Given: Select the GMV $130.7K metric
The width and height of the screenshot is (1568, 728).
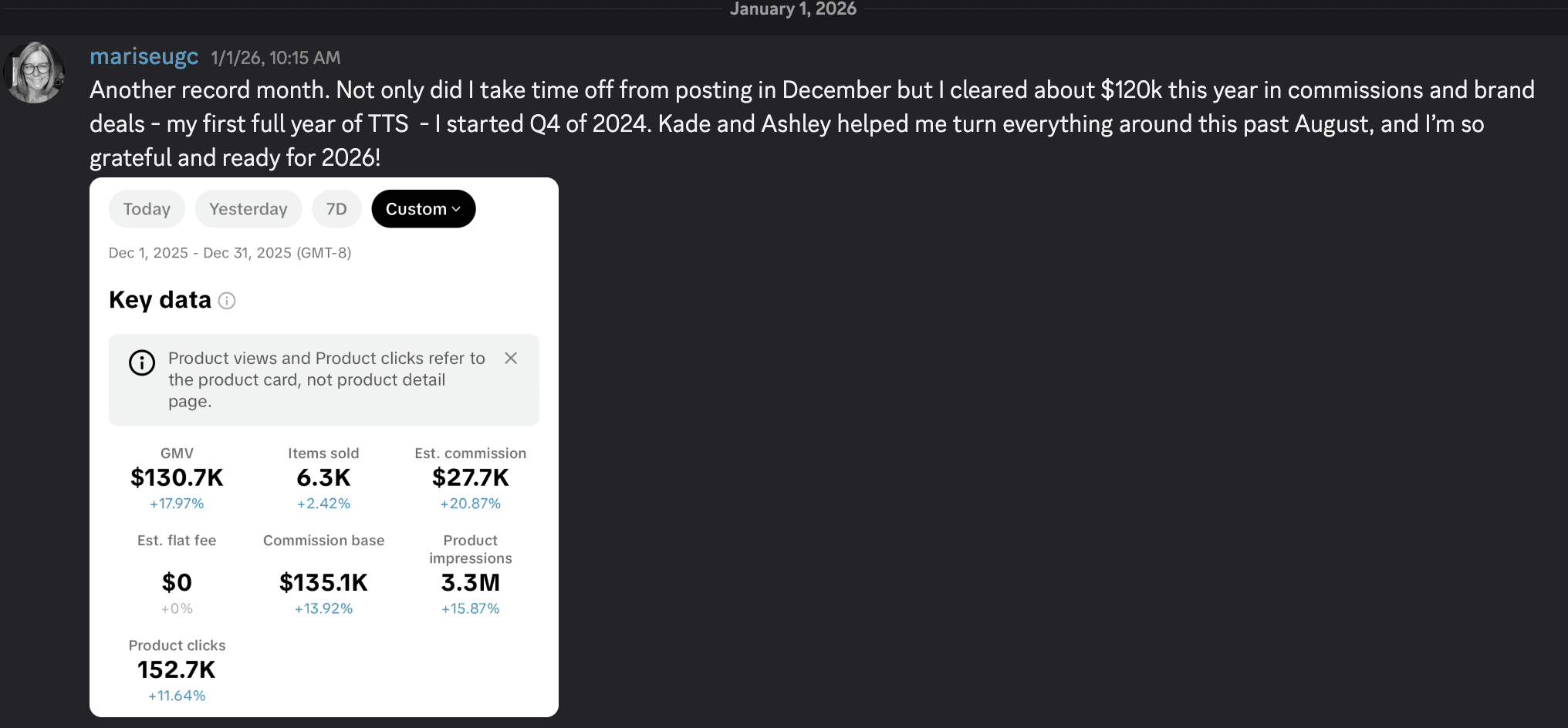Looking at the screenshot, I should point(177,478).
